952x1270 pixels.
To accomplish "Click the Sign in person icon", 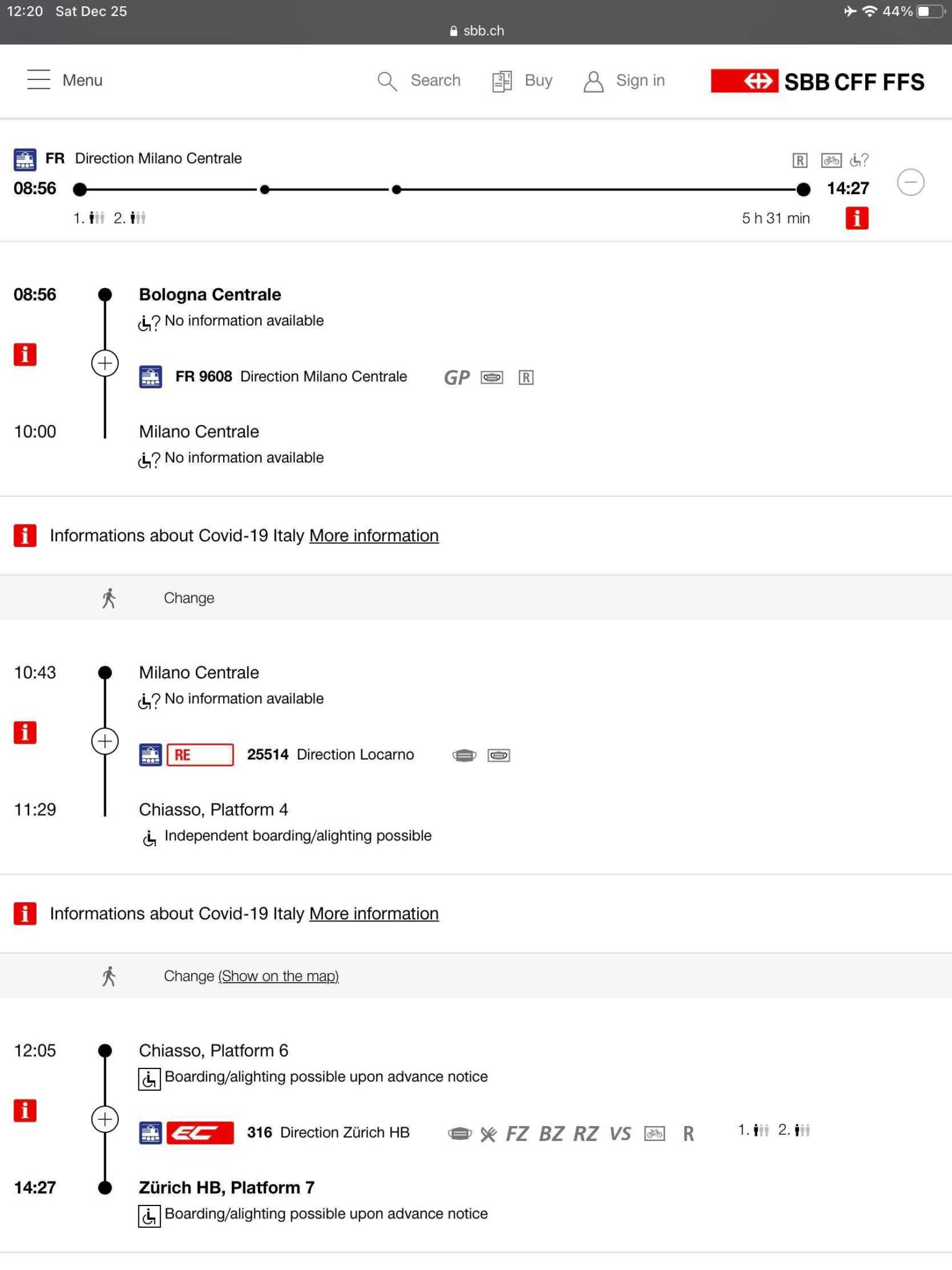I will coord(593,81).
